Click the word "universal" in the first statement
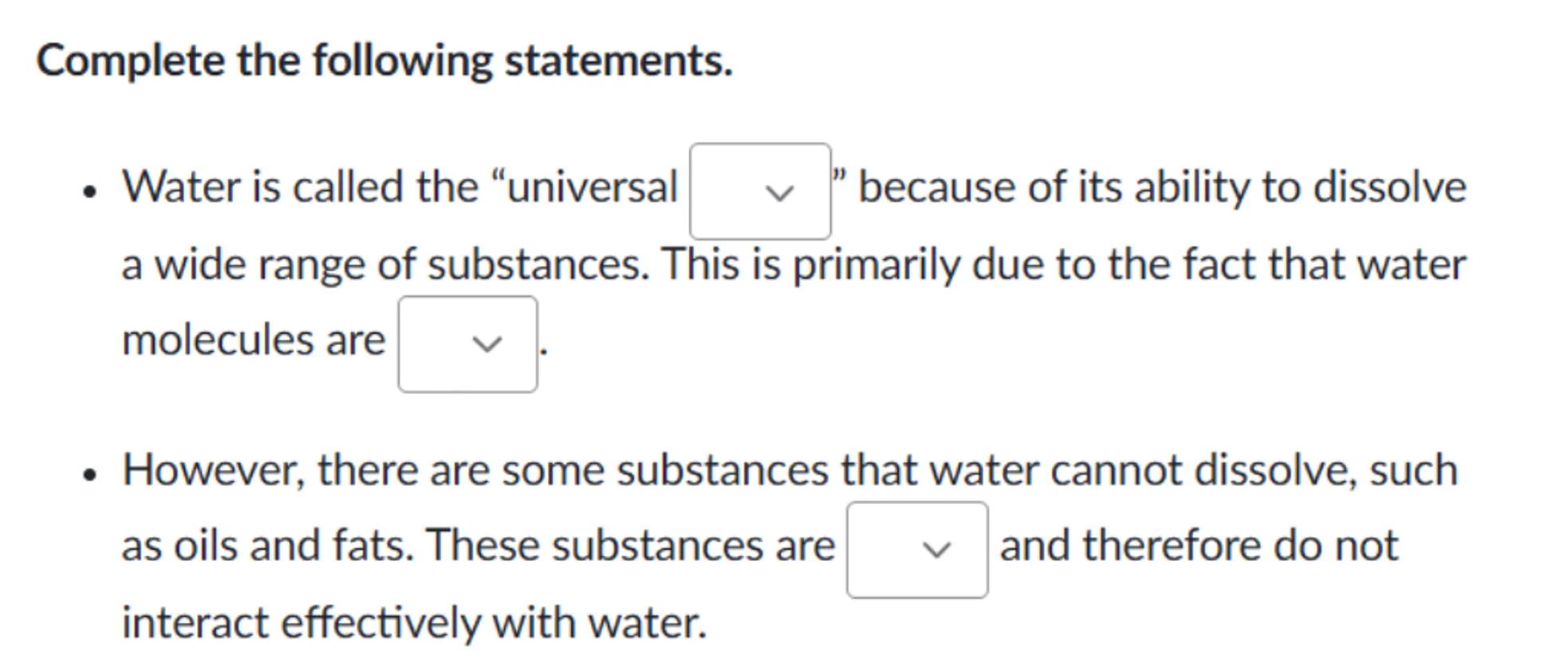Viewport: 1568px width, 666px height. [x=591, y=187]
